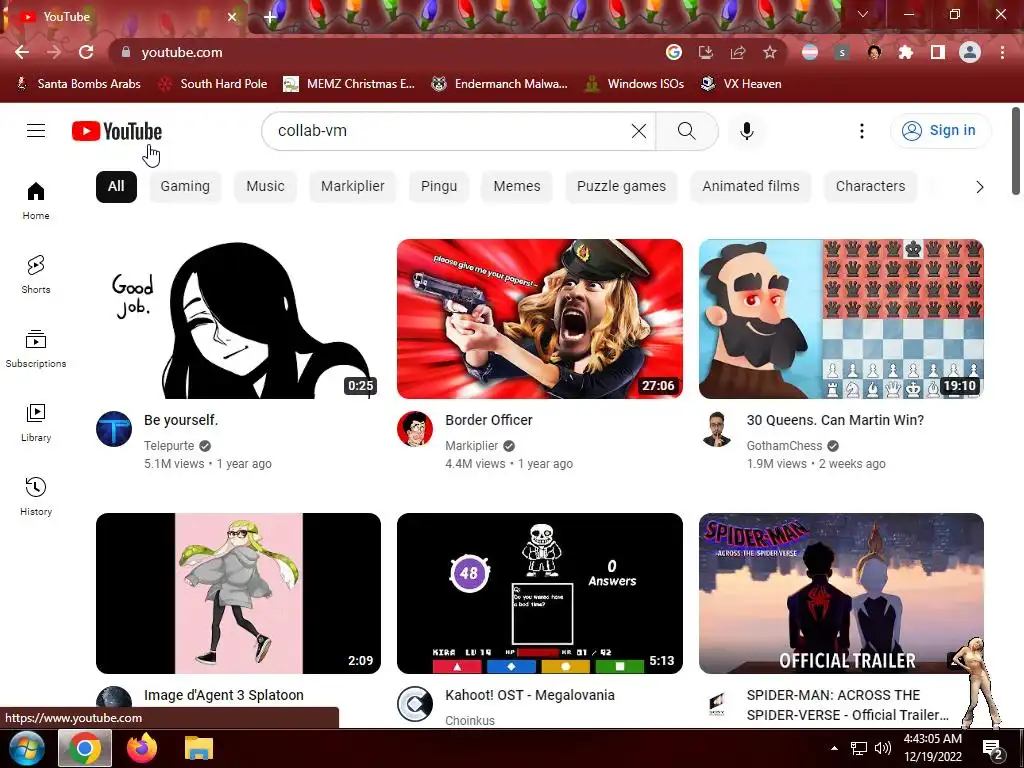The width and height of the screenshot is (1024, 768).
Task: Open Chrome three-dot menu
Action: pos(1002,52)
